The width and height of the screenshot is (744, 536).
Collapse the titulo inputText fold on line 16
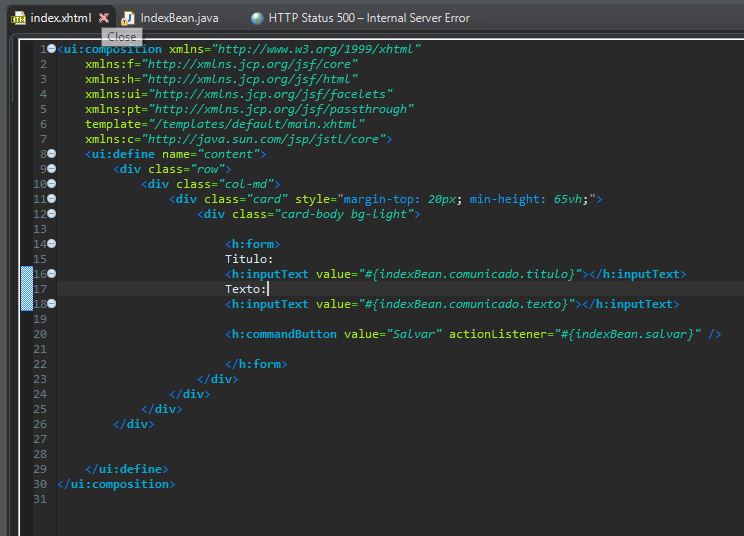(51, 273)
